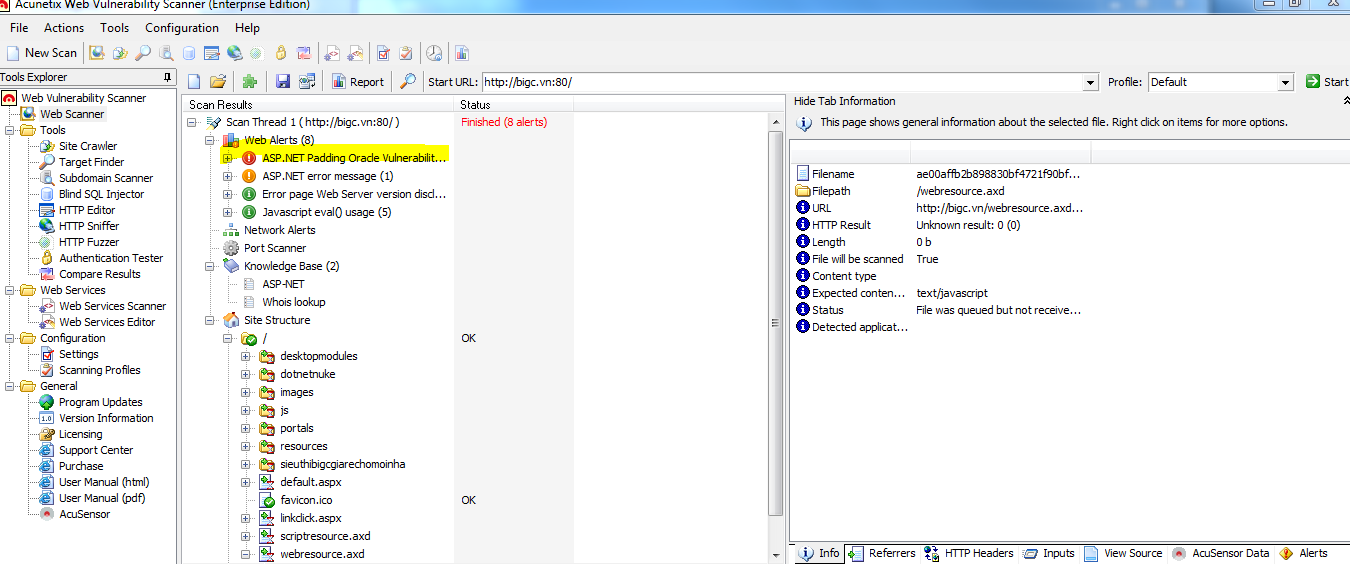Image resolution: width=1350 pixels, height=564 pixels.
Task: Expand ASP.NET error message alert
Action: coord(228,176)
